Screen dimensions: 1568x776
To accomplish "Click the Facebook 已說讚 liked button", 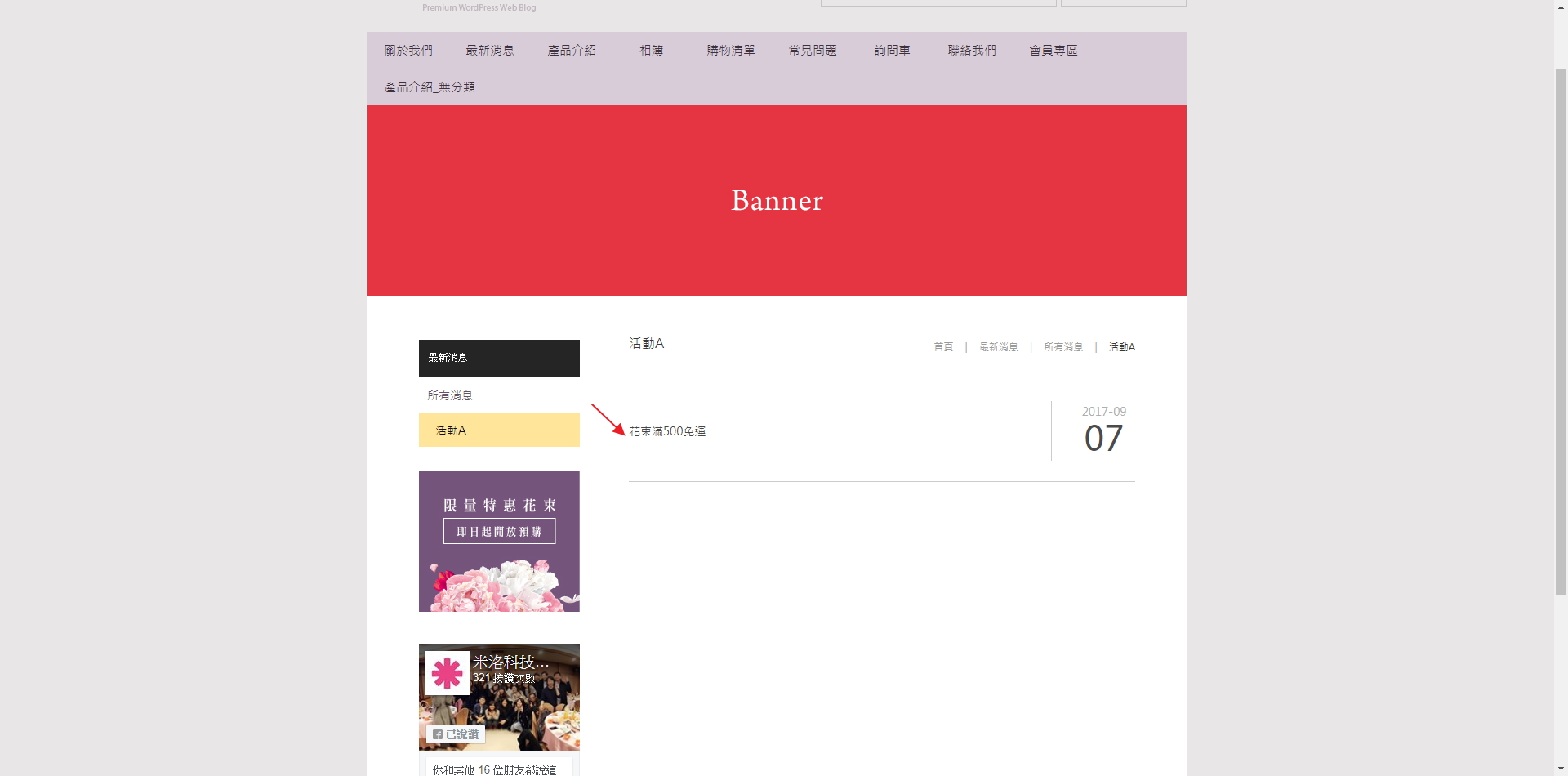I will point(456,734).
